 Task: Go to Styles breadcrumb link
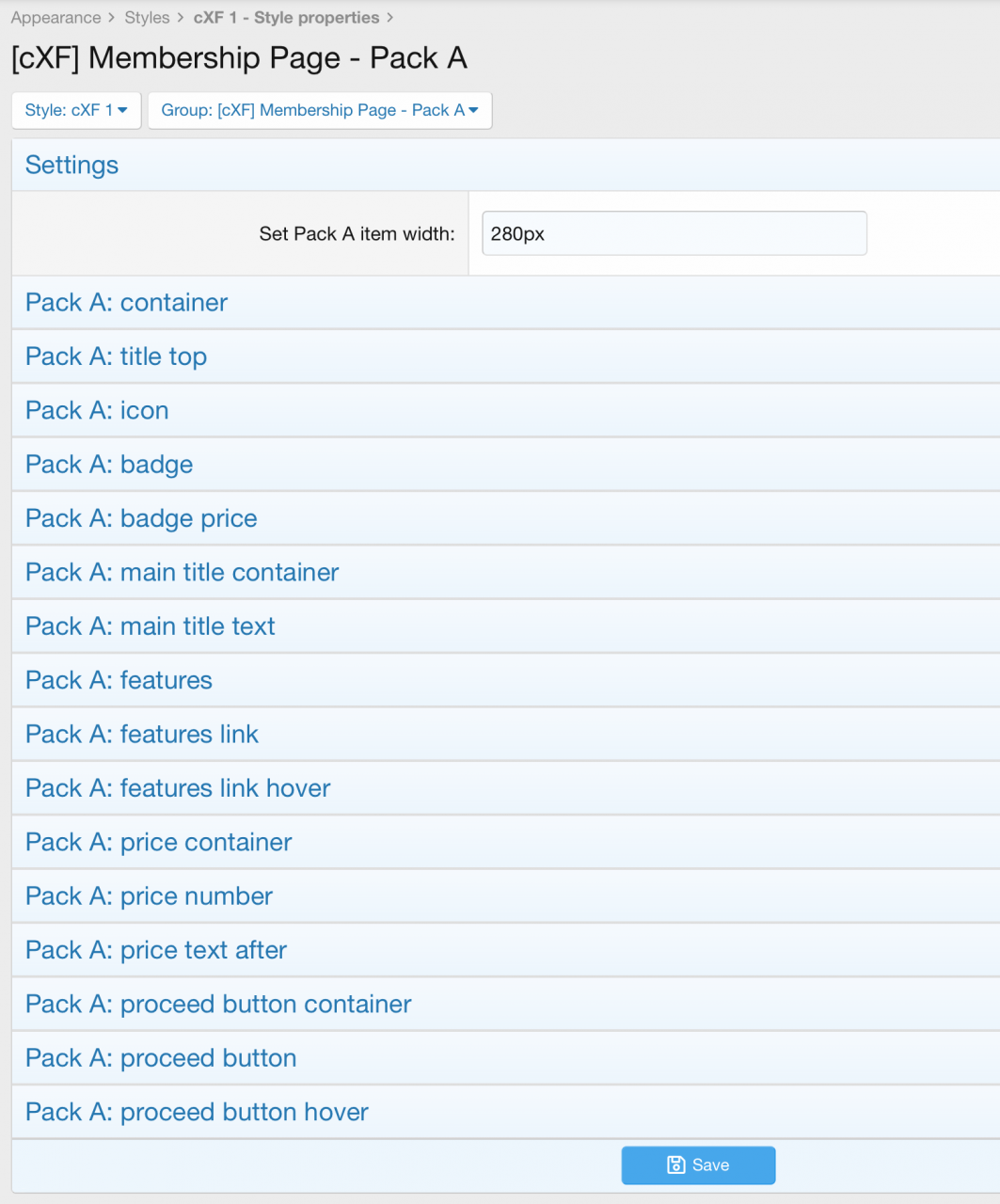(147, 18)
